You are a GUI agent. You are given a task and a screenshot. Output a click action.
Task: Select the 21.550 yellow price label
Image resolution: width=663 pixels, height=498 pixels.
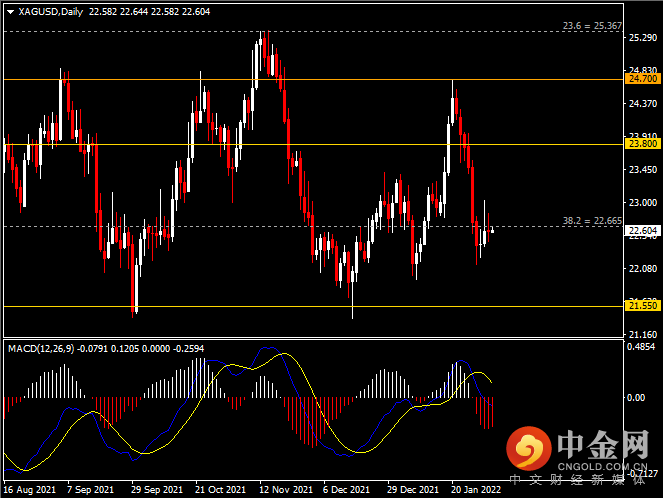[x=643, y=306]
